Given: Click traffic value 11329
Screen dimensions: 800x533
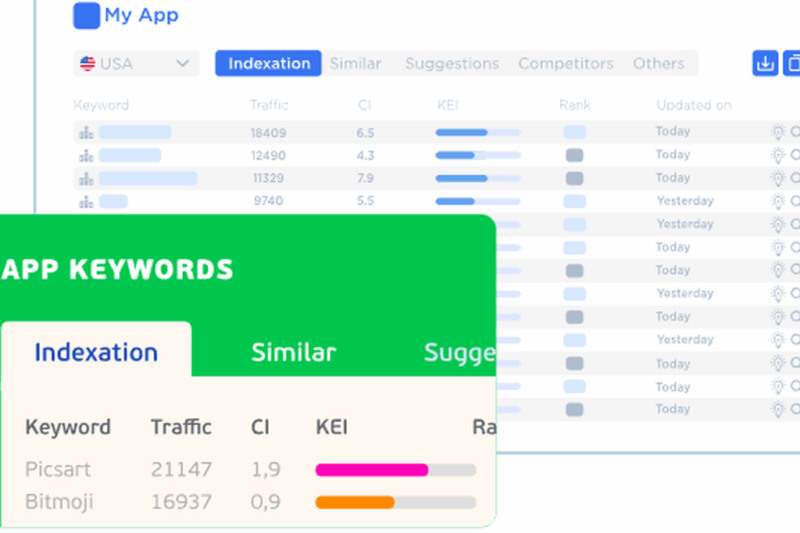Looking at the screenshot, I should point(268,179).
